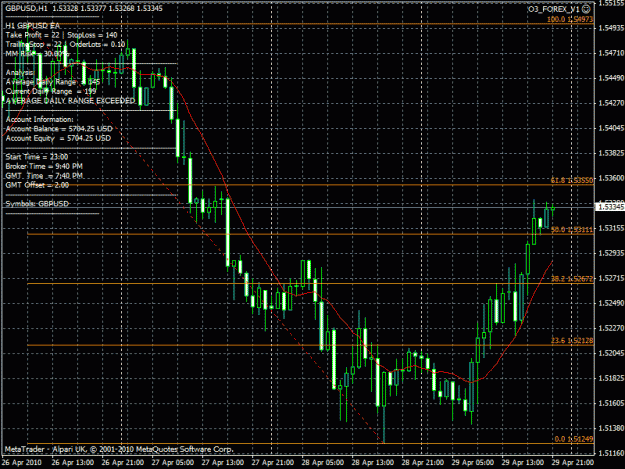Click the 1.52270 price axis value

point(611,328)
